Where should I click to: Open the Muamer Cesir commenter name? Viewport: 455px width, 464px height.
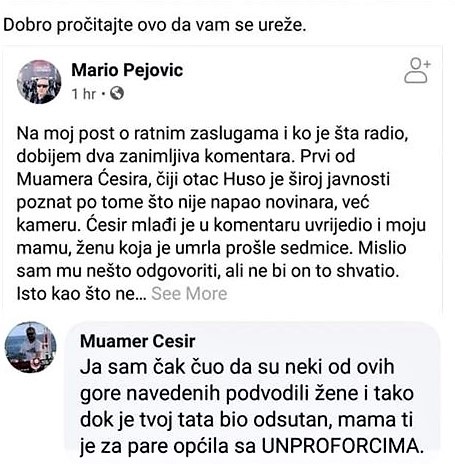pos(138,341)
